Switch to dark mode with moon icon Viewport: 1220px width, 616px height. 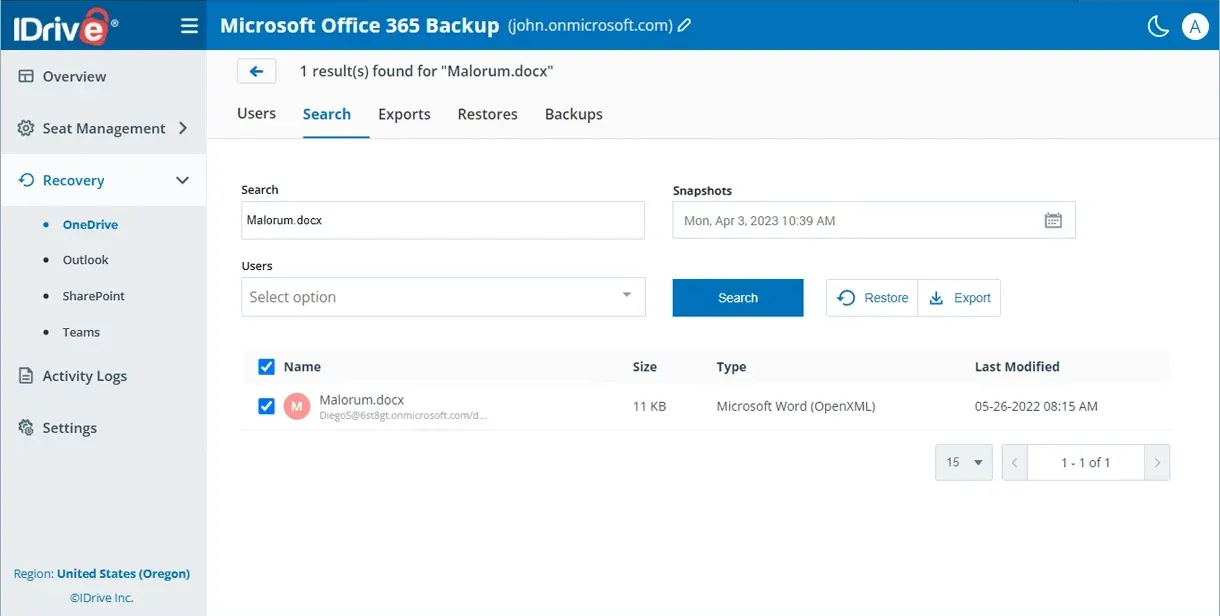point(1158,26)
